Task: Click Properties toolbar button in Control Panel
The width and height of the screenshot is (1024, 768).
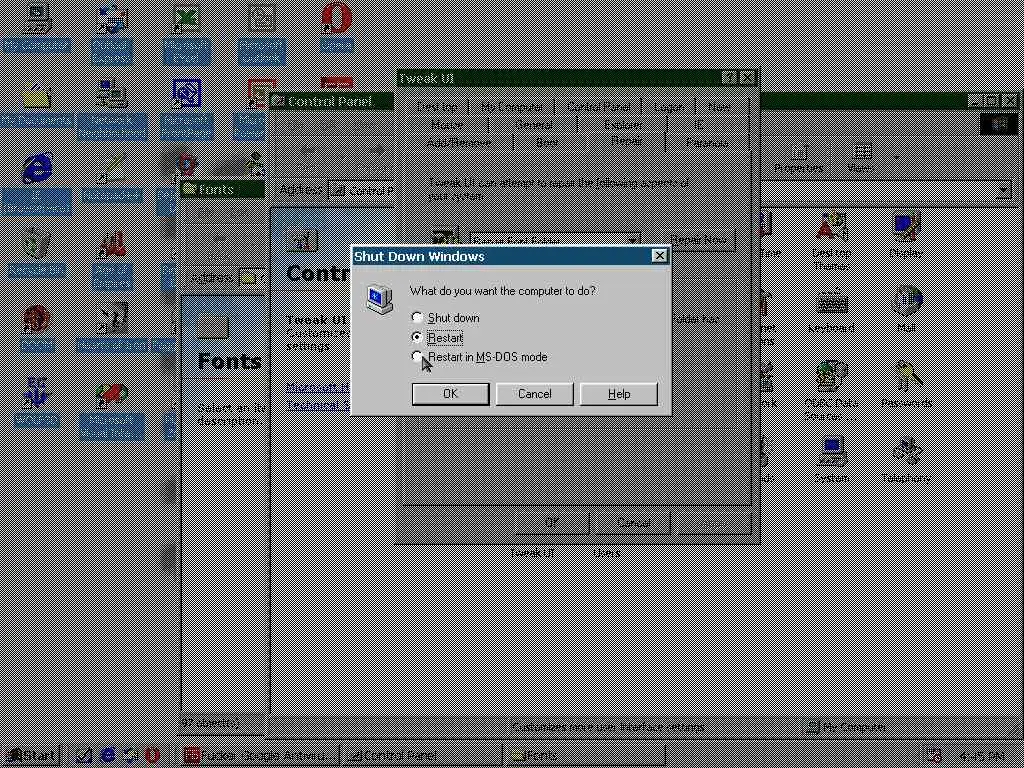Action: (x=798, y=158)
